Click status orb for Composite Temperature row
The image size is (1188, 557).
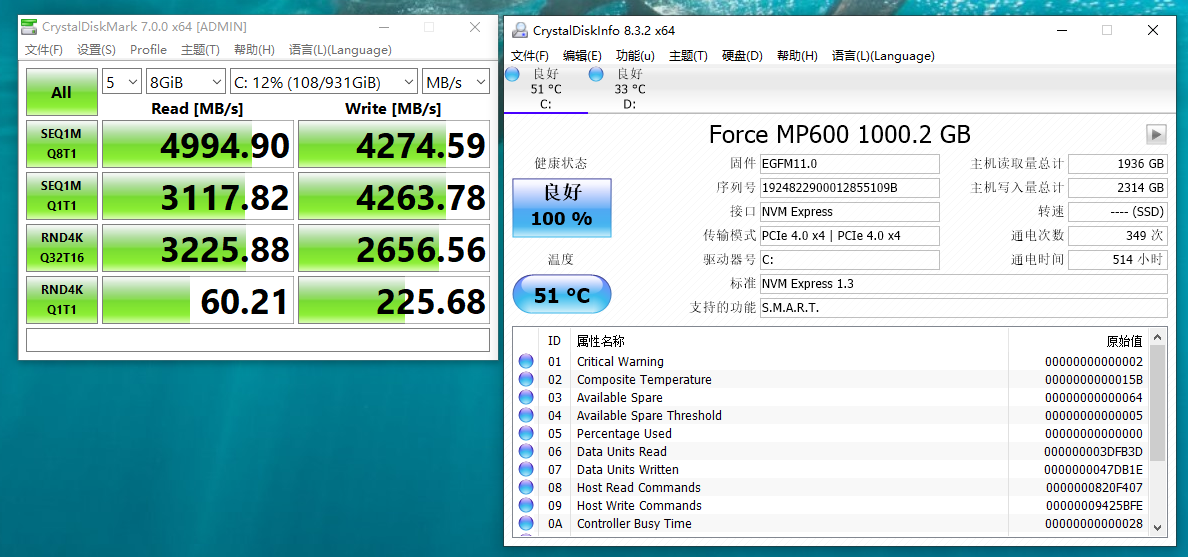tap(526, 380)
